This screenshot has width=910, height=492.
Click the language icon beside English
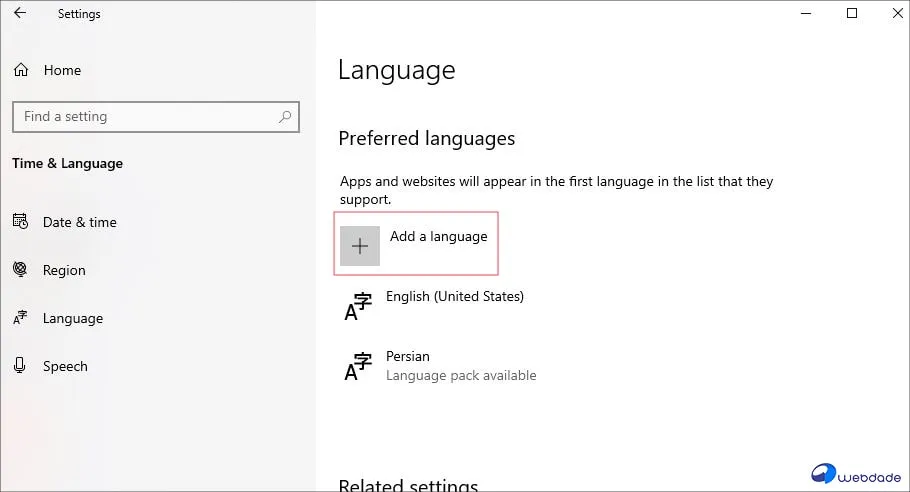coord(358,307)
